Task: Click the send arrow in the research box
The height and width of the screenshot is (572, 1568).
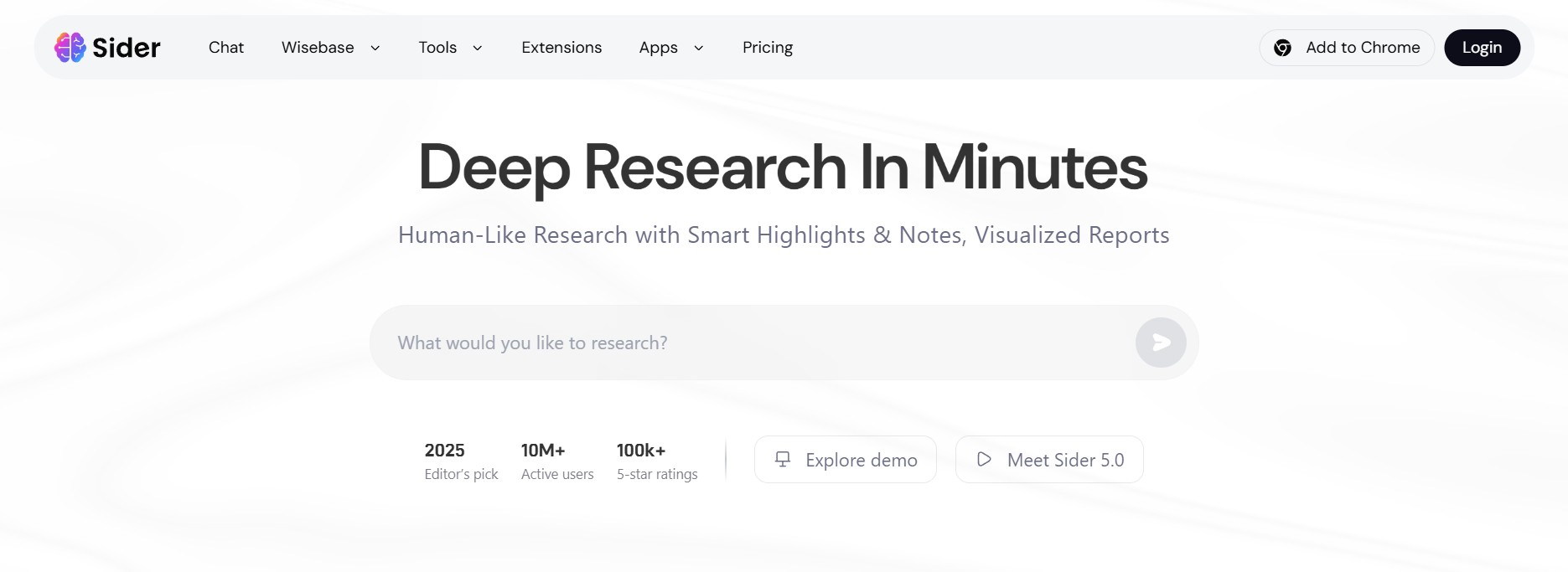Action: pyautogui.click(x=1161, y=343)
